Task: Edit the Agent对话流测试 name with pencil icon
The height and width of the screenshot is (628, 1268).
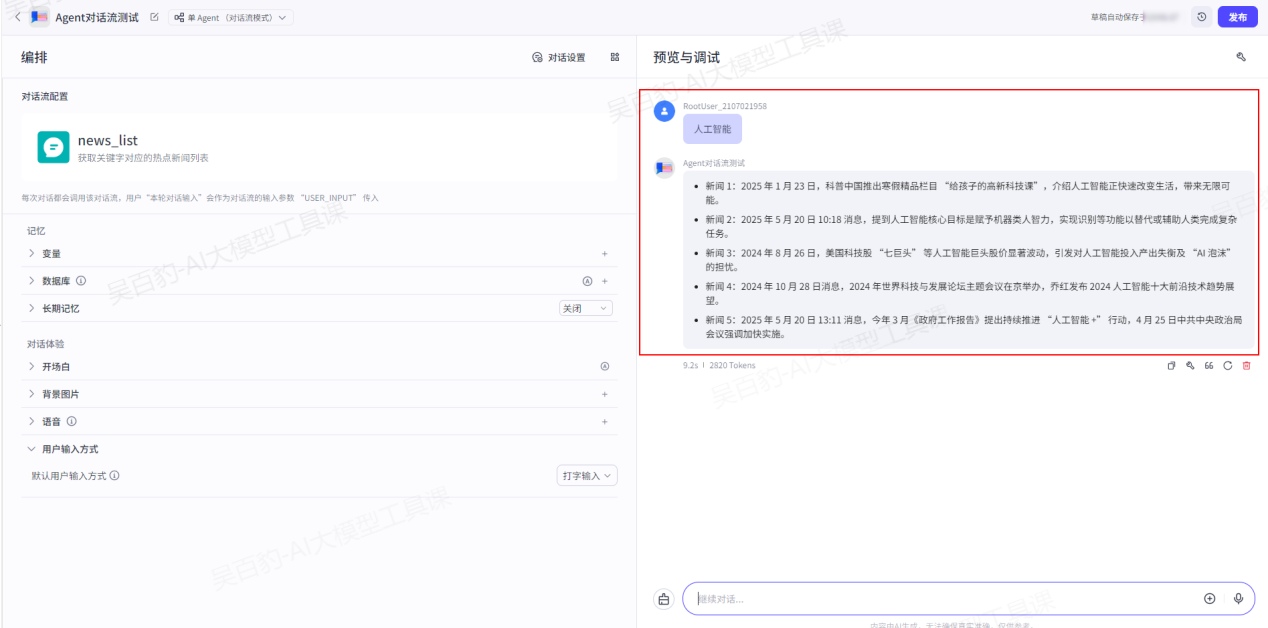Action: point(154,17)
